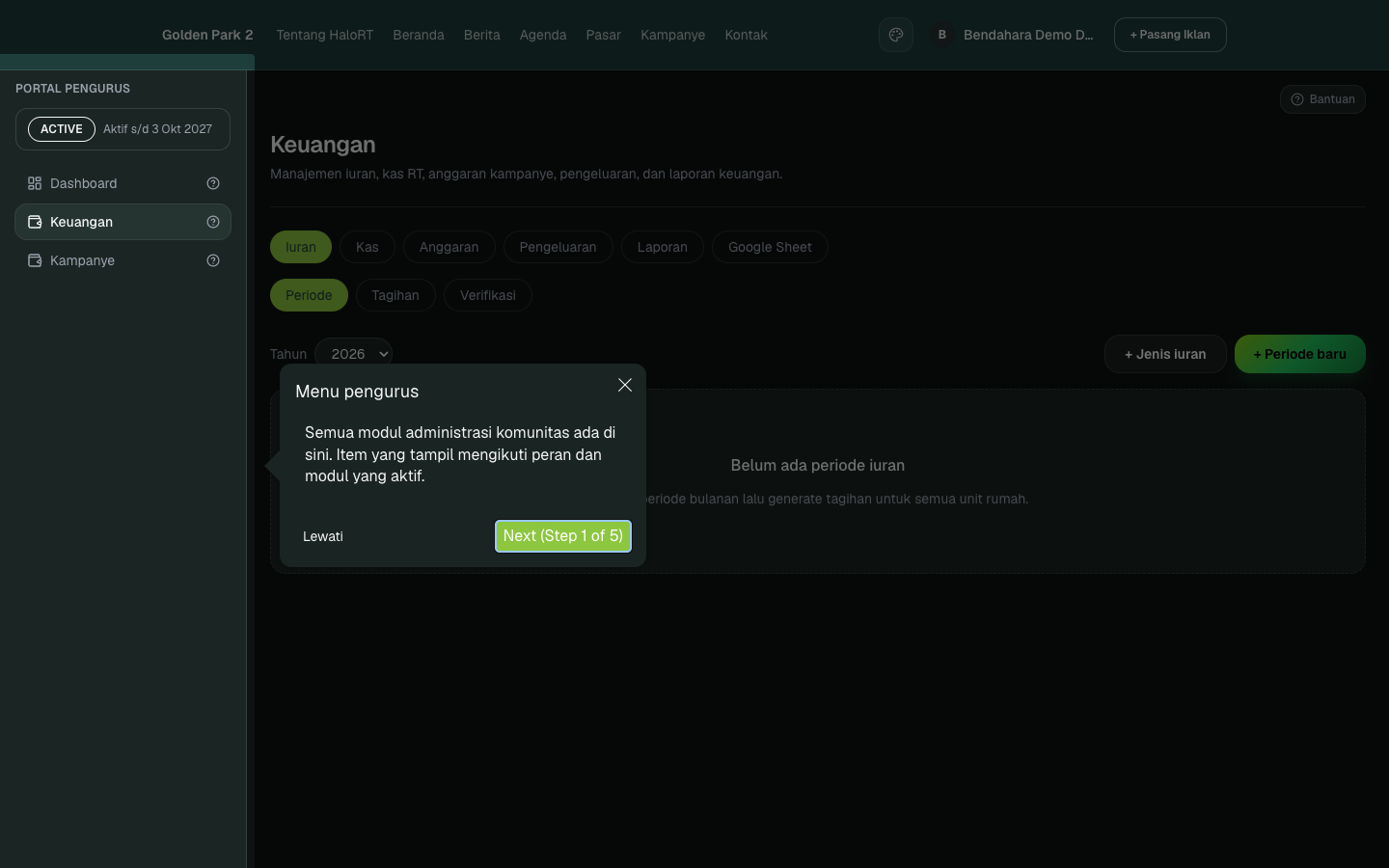Select the Periode sub-tab
Image resolution: width=1389 pixels, height=868 pixels.
click(309, 295)
